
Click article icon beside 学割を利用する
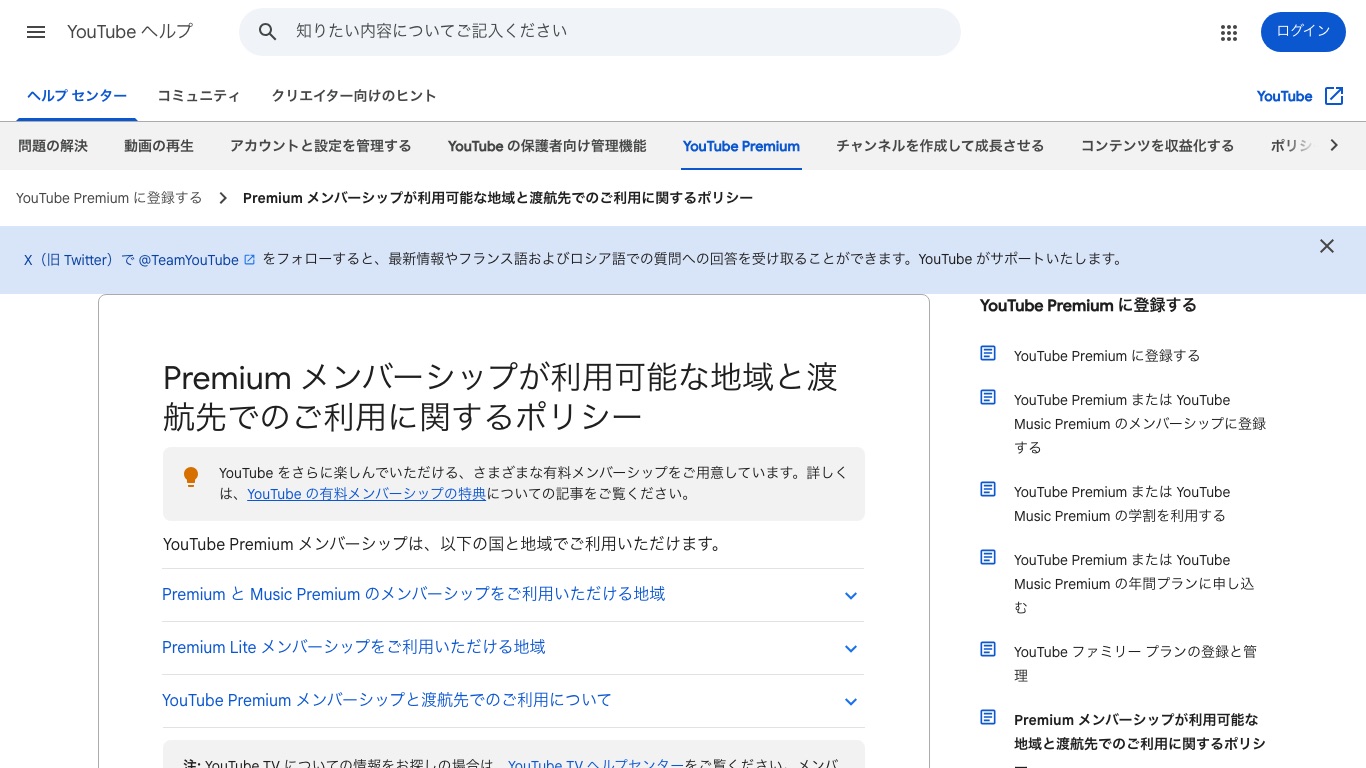988,489
